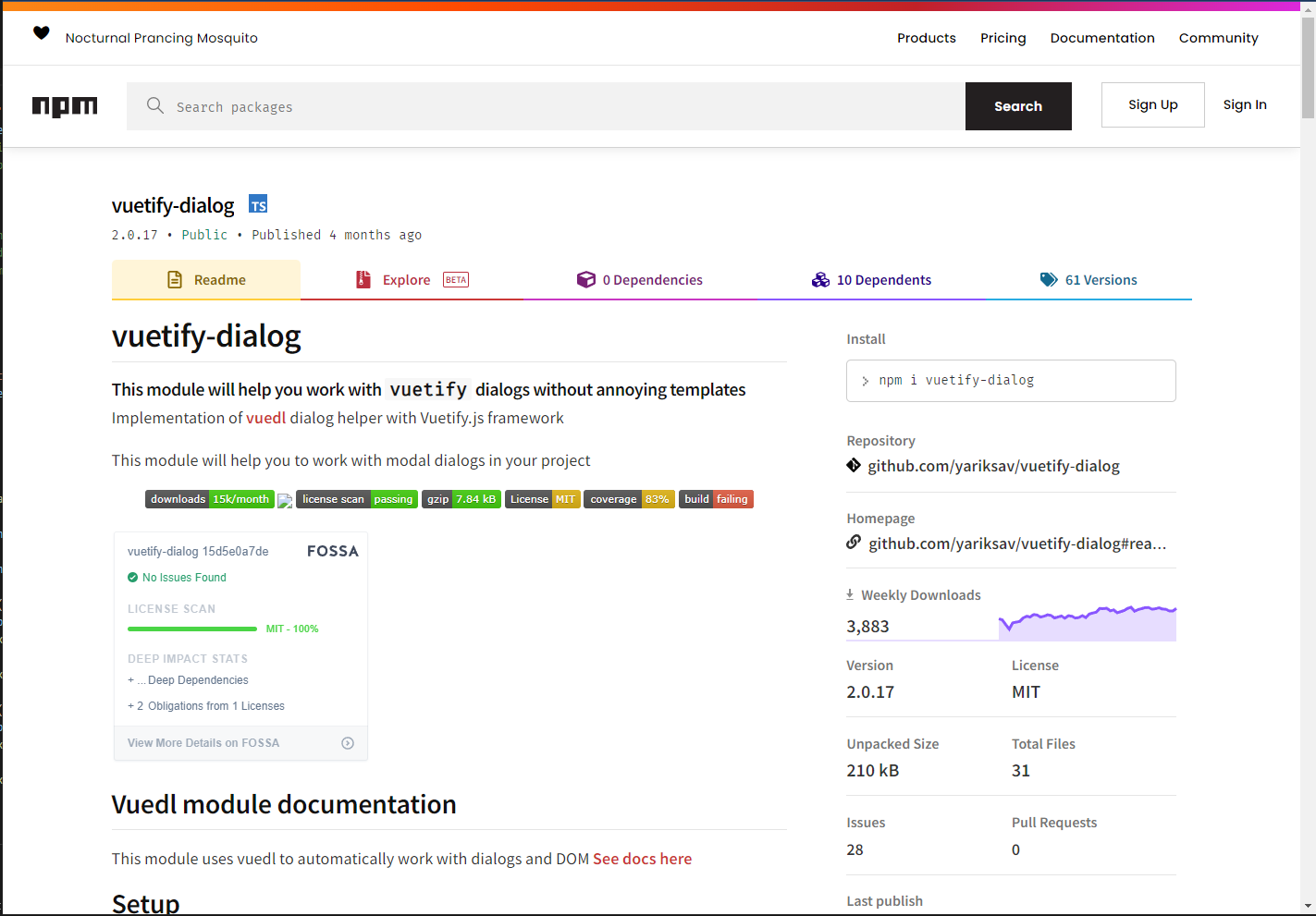
Task: Click the FOSSA logo
Action: pos(333,551)
